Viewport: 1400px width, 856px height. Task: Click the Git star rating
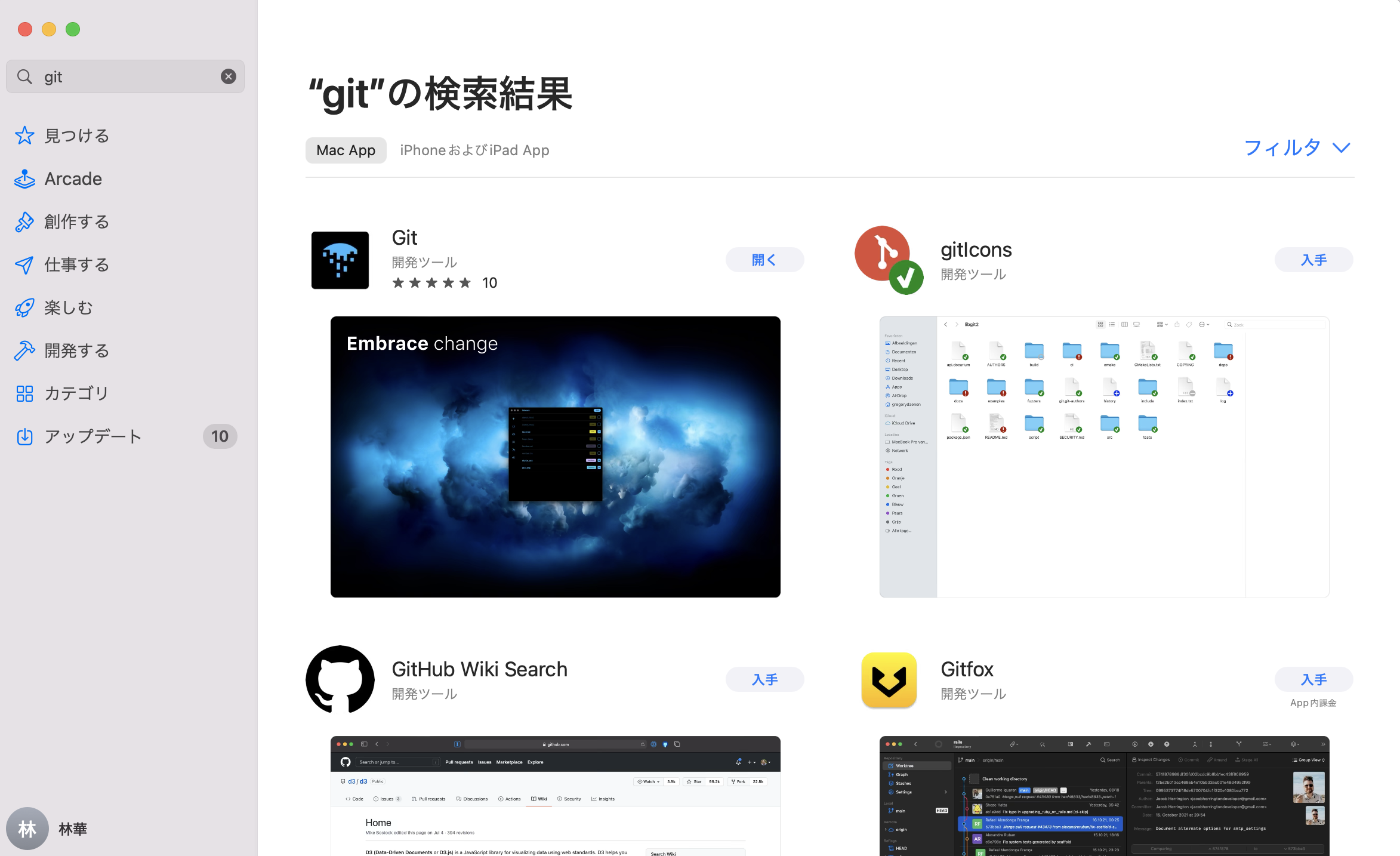coord(431,283)
